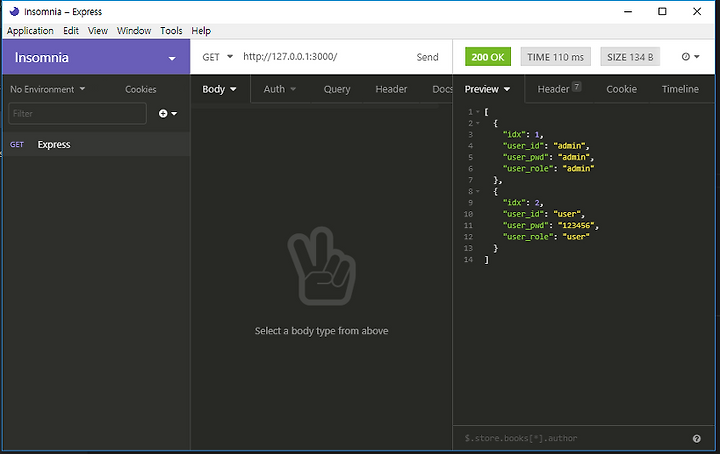Click the "idx": 2 line
720x454 pixels.
click(523, 202)
